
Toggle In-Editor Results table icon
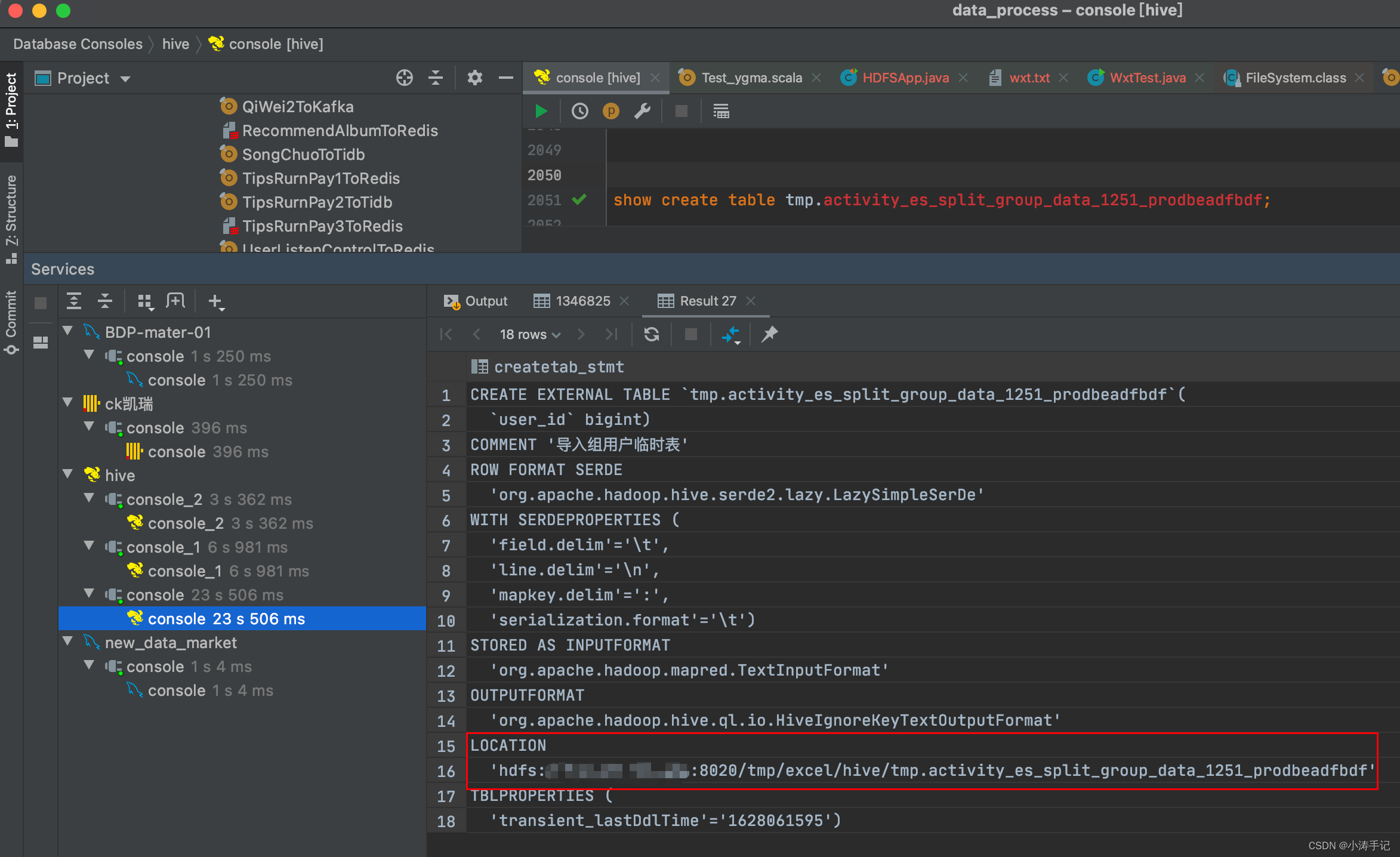tap(721, 111)
